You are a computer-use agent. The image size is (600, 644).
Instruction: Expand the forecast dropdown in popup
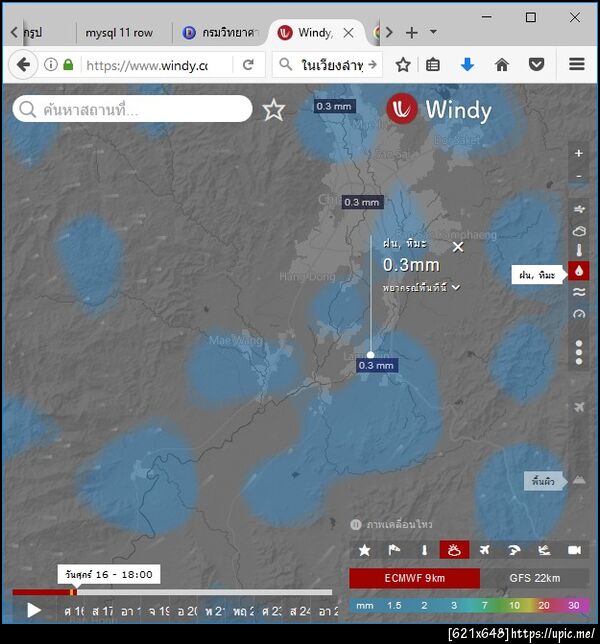pyautogui.click(x=421, y=288)
